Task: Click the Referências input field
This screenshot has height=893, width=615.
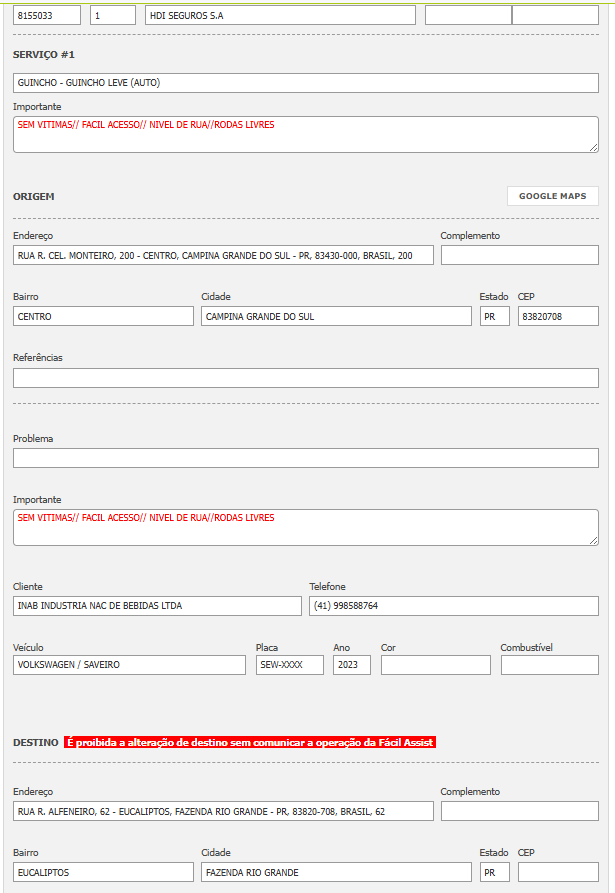Action: coord(306,378)
